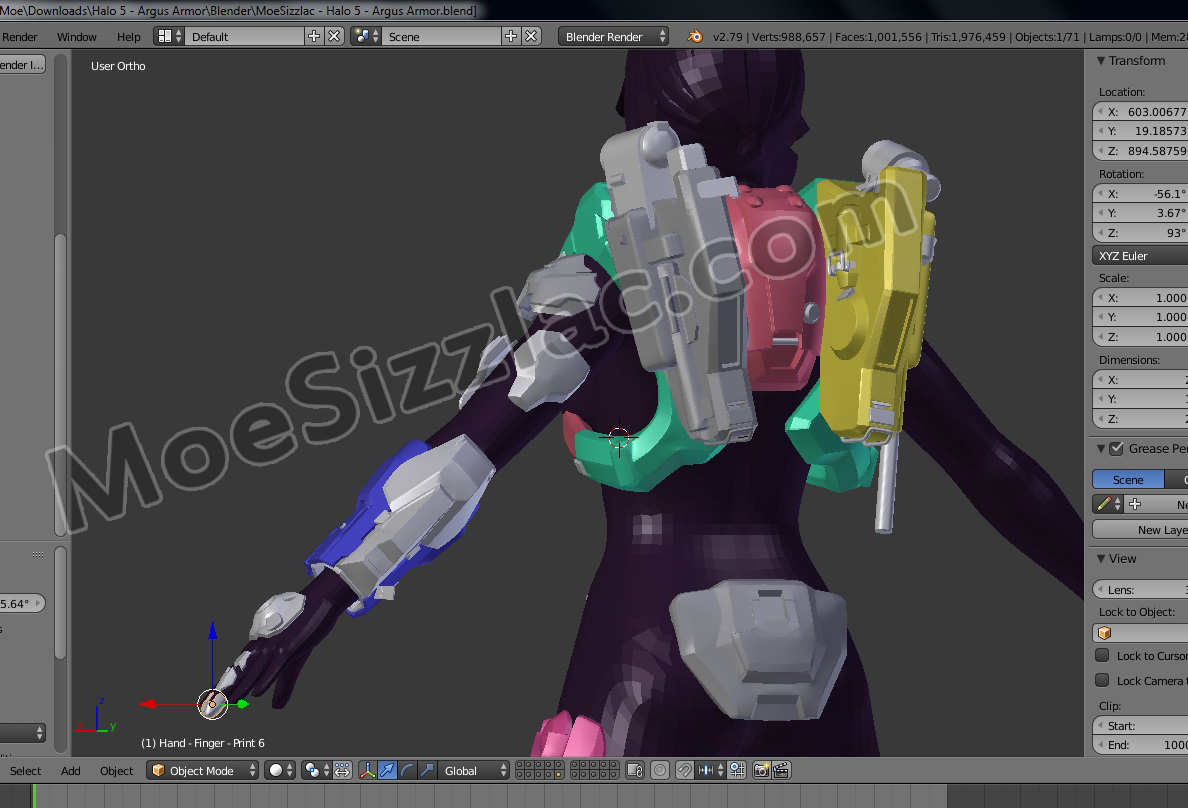Click the left tool panel scrollbar

[61, 385]
